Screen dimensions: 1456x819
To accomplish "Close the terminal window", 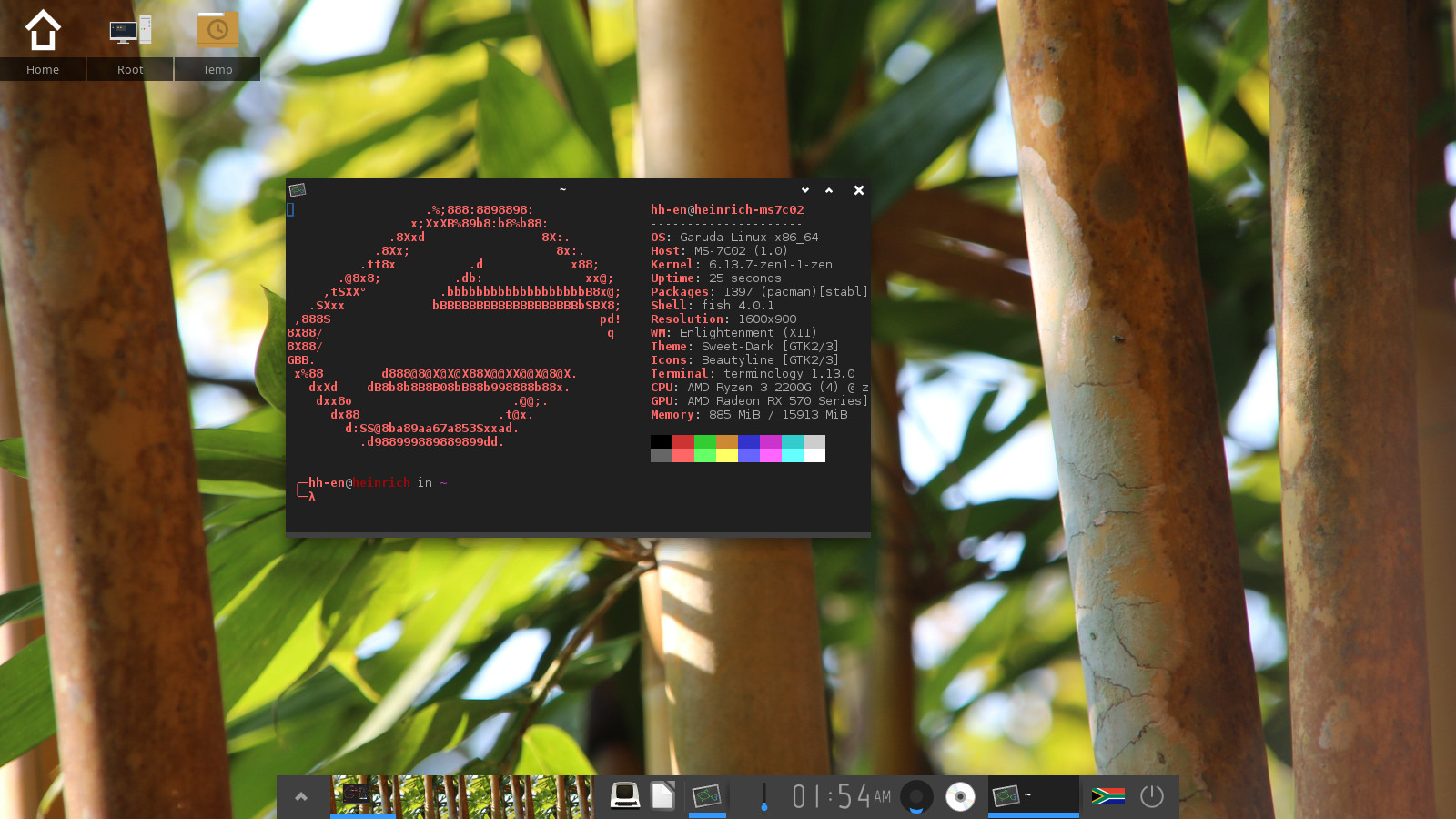I will click(x=858, y=190).
